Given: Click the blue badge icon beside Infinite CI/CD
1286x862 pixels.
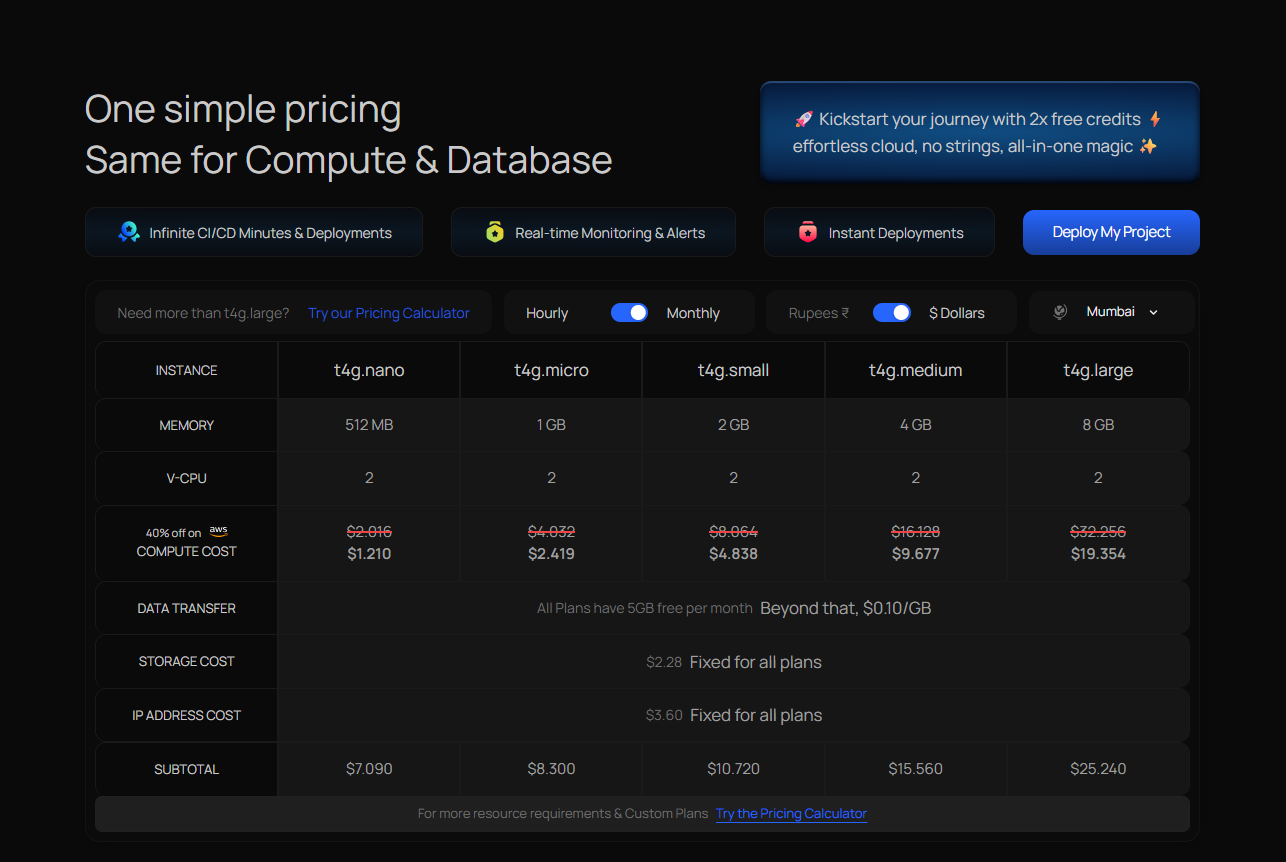Looking at the screenshot, I should pyautogui.click(x=129, y=232).
